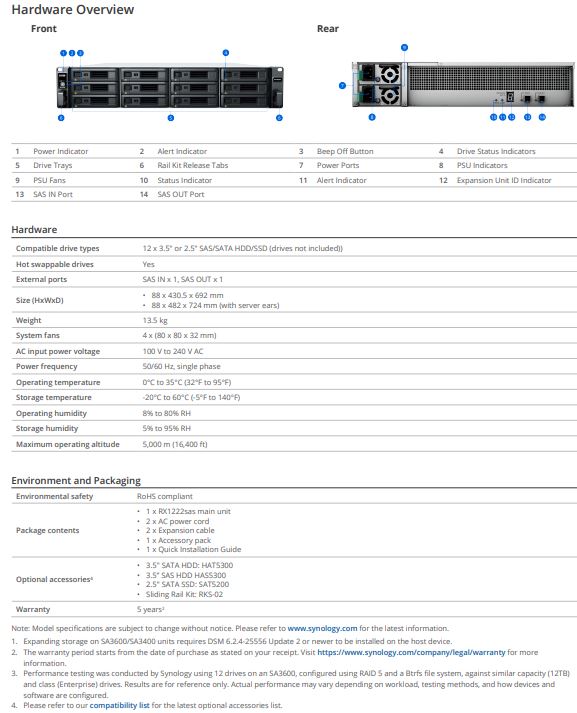The image size is (577, 713).
Task: Select the Power Indicator legend entry
Action: pyautogui.click(x=60, y=151)
